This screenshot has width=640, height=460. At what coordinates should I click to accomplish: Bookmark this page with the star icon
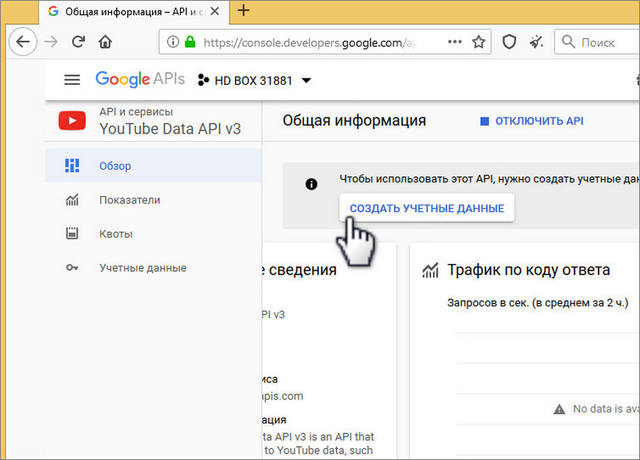point(478,42)
